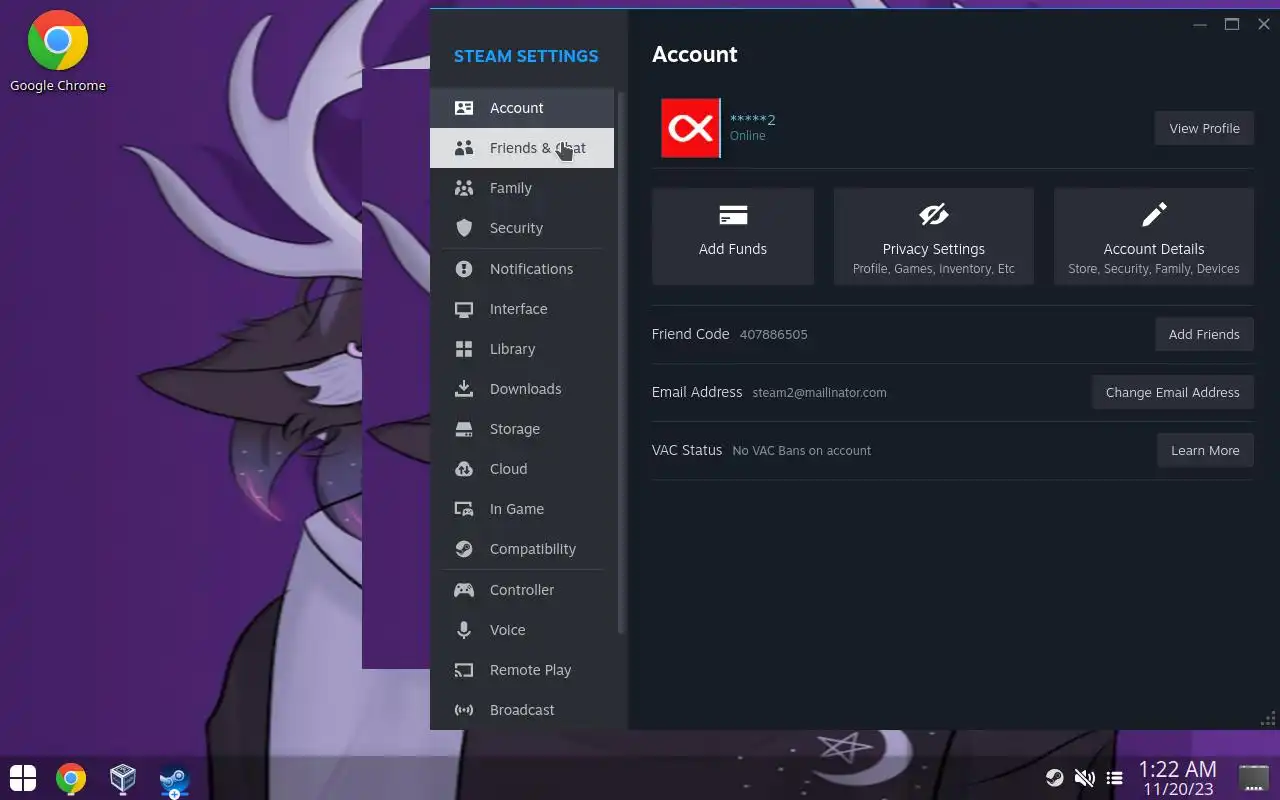Open the tray list menu icon
Screen dimensions: 1280x800
pyautogui.click(x=1114, y=778)
